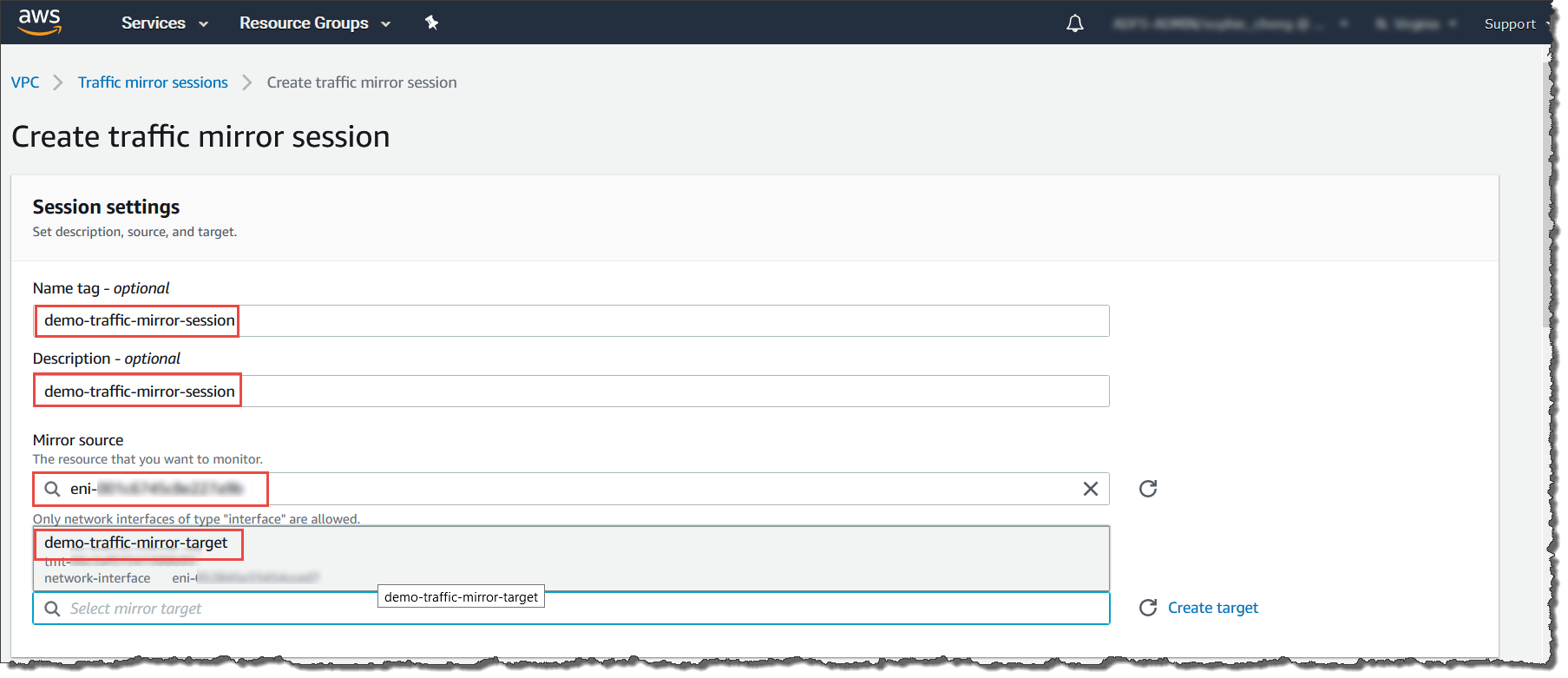Click magnifier icon in mirror target field

[x=53, y=609]
